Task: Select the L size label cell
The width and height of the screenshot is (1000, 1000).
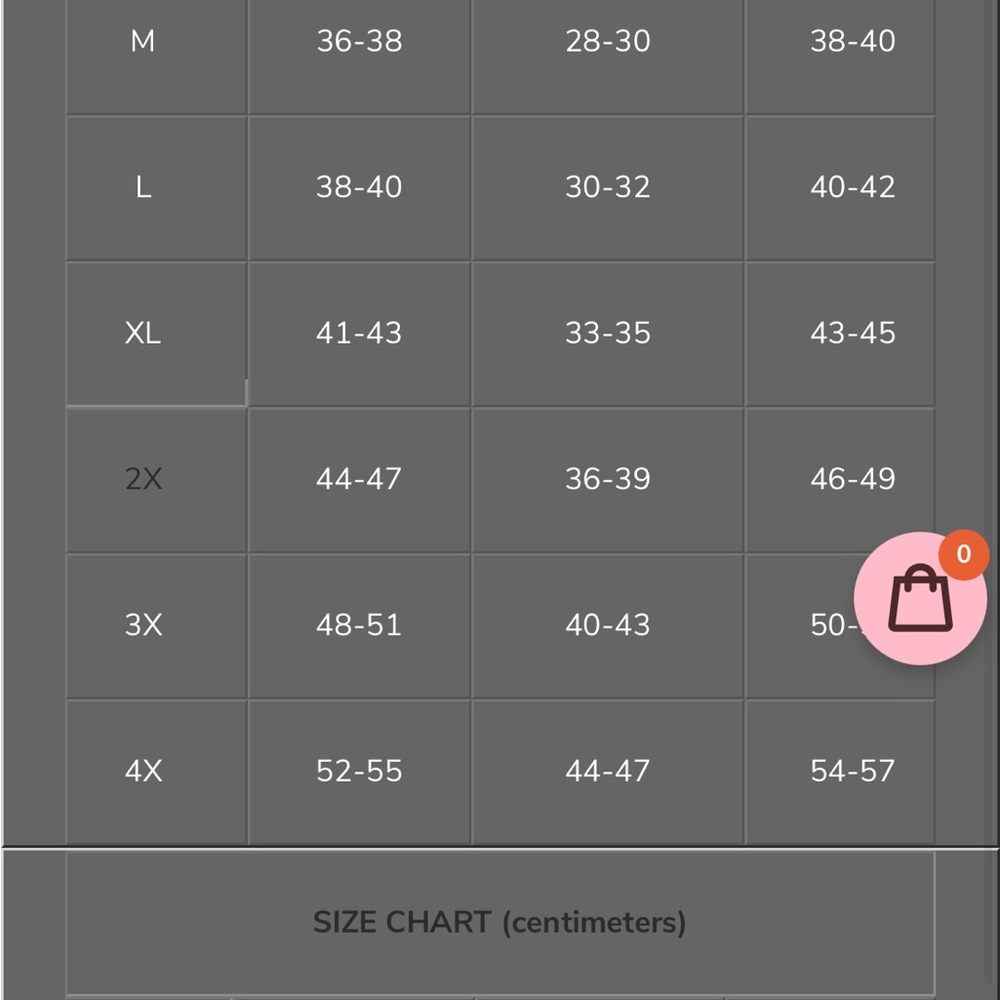Action: pos(143,187)
